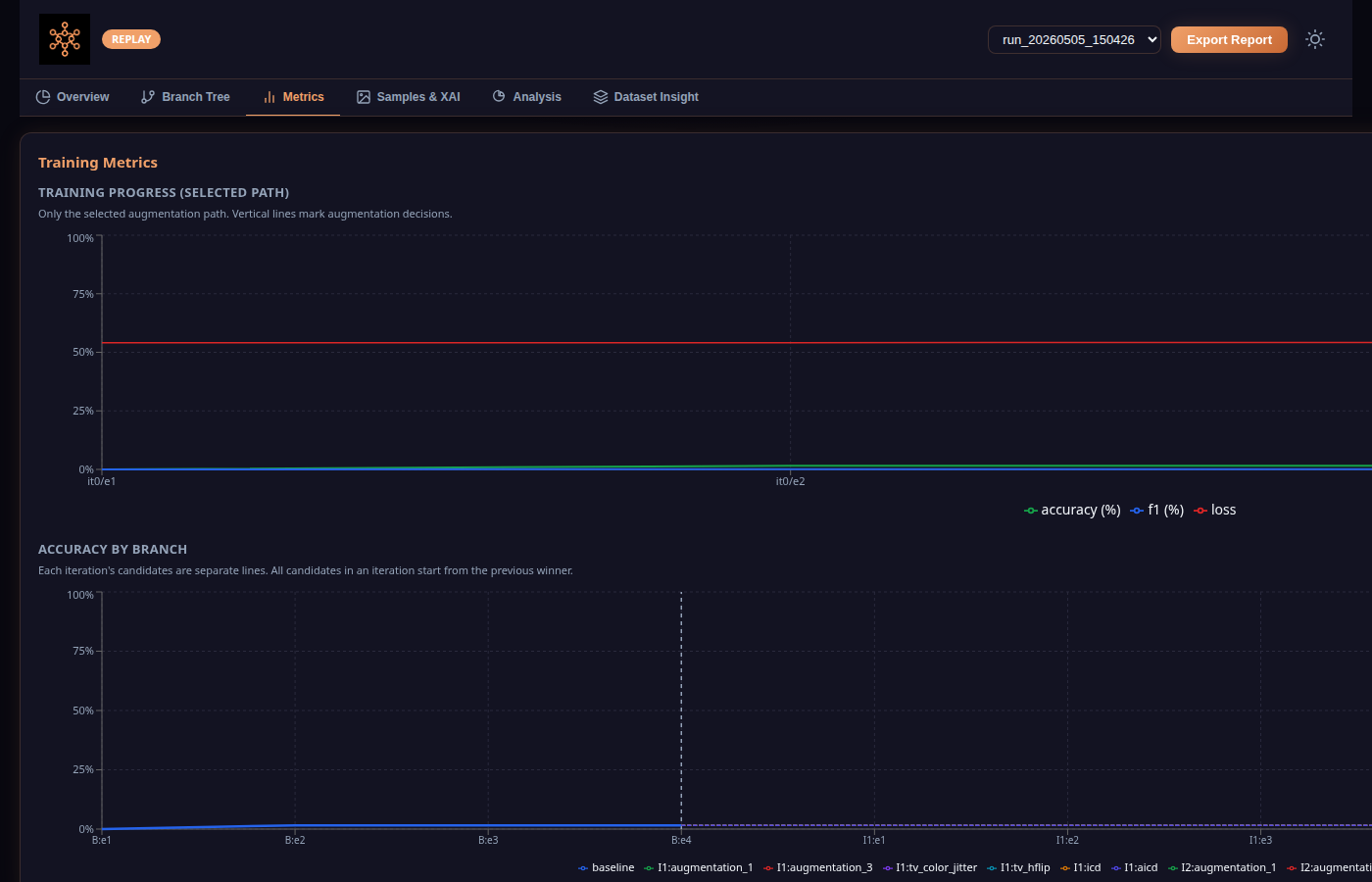Click the Samples & XAI image icon
The image size is (1372, 882).
coord(364,97)
